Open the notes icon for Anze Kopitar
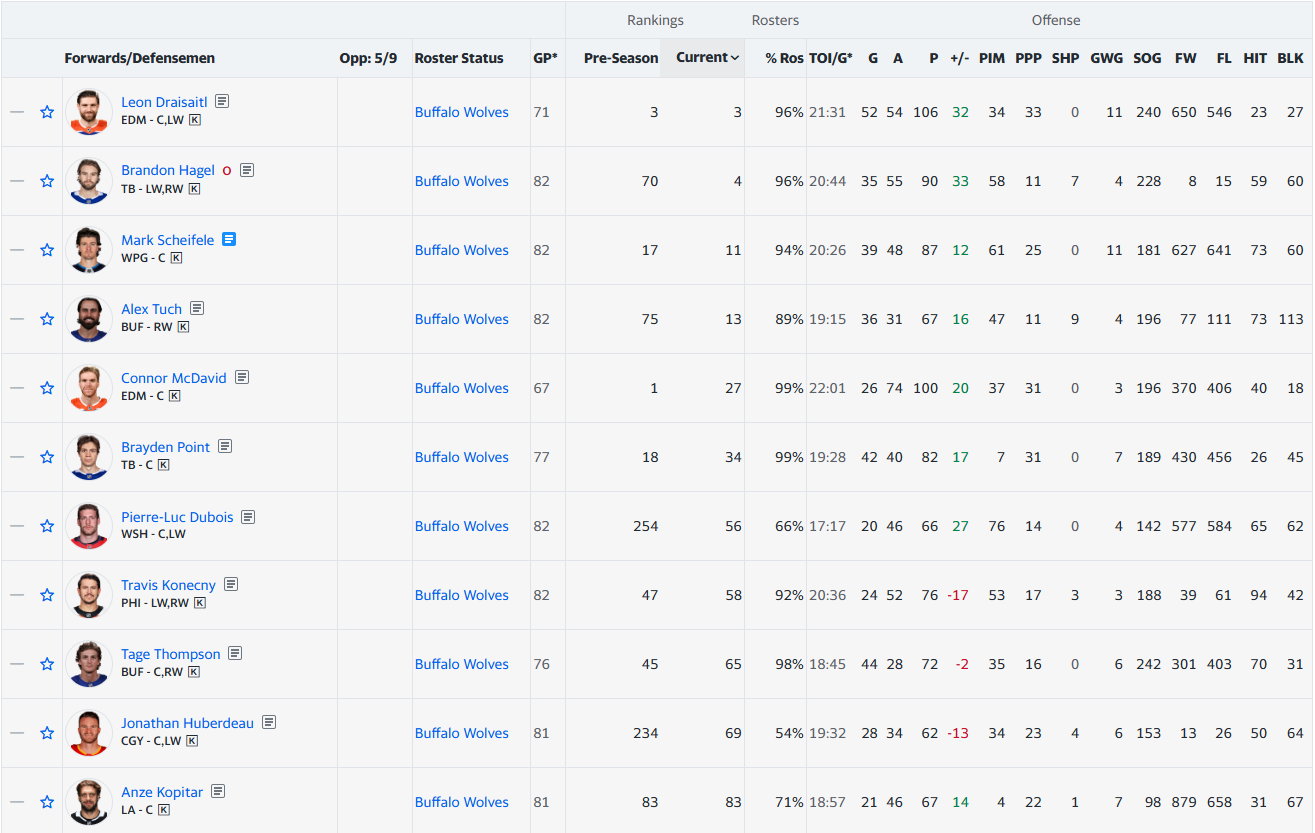The width and height of the screenshot is (1315, 833). click(x=218, y=791)
